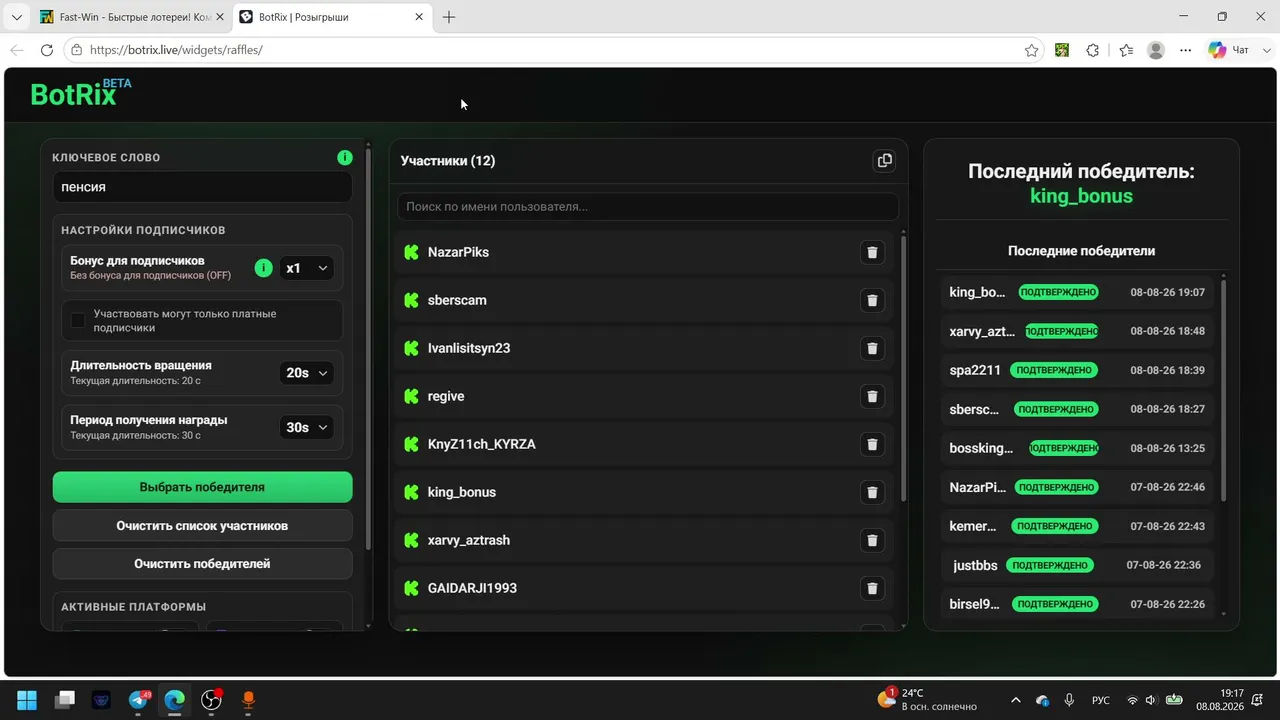Screen dimensions: 1280x720
Task: Click the winner entry dated 08-08-26 13:25
Action: pyautogui.click(x=1076, y=448)
